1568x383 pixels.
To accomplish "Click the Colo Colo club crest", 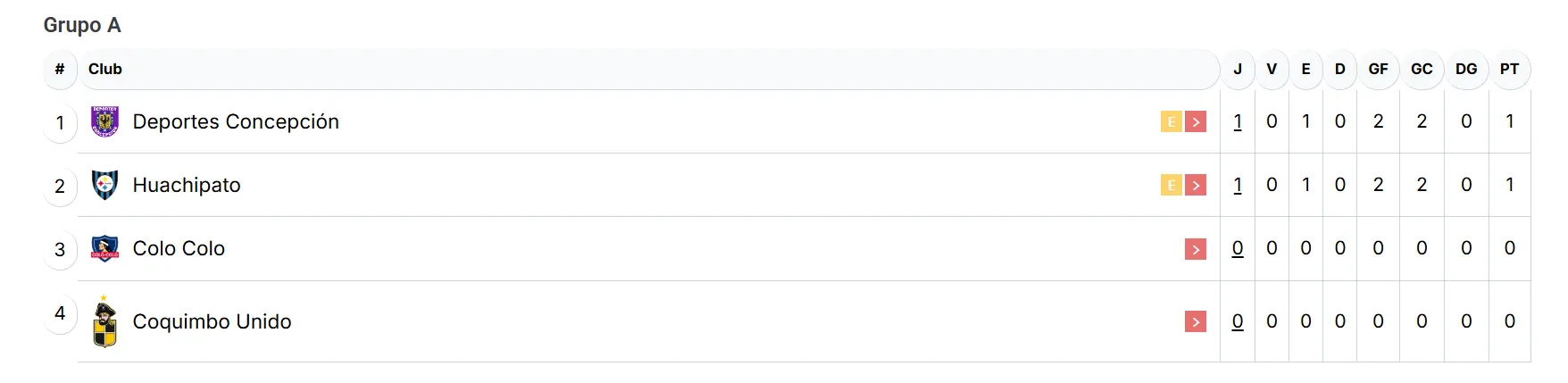I will pyautogui.click(x=105, y=248).
